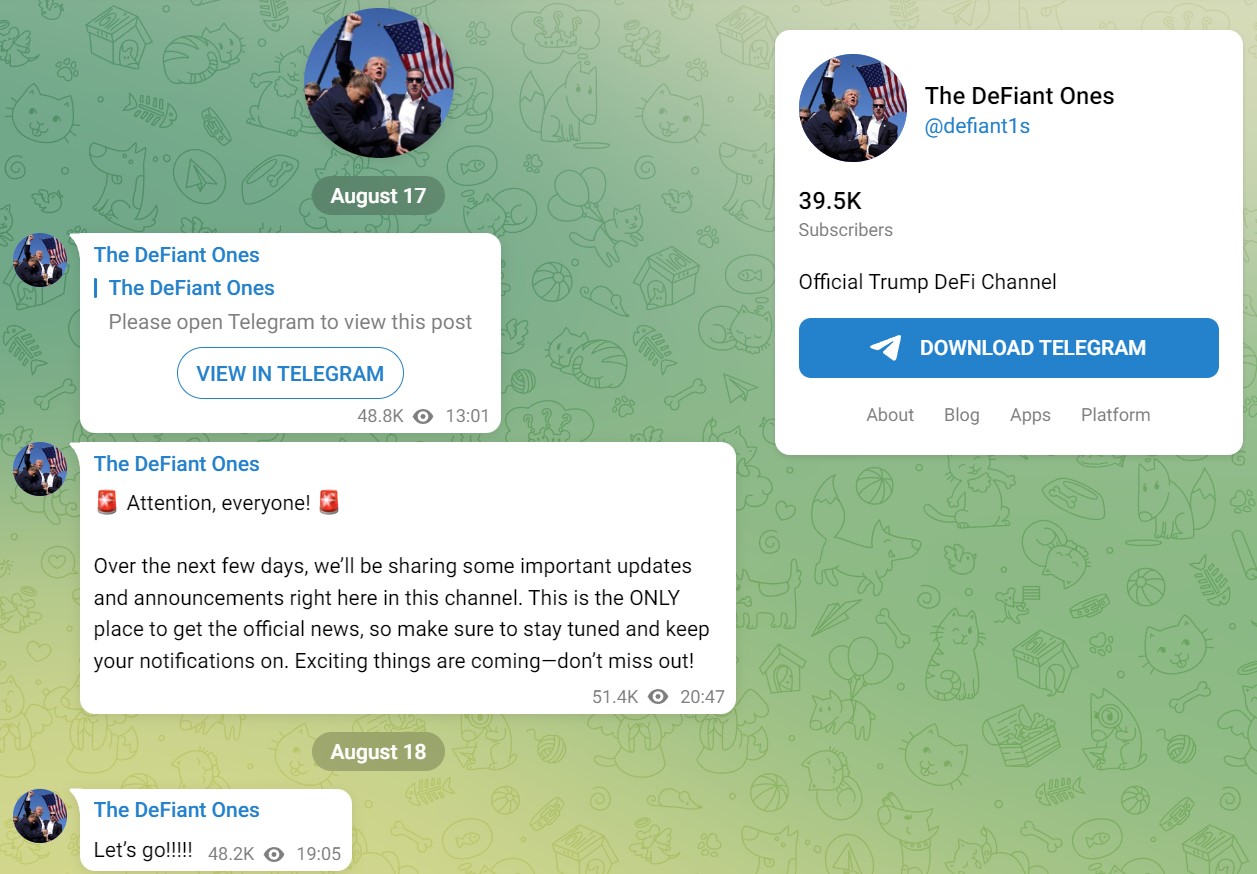The image size is (1257, 874).
Task: Click the eye views icon beside 51.4K
Action: 658,697
